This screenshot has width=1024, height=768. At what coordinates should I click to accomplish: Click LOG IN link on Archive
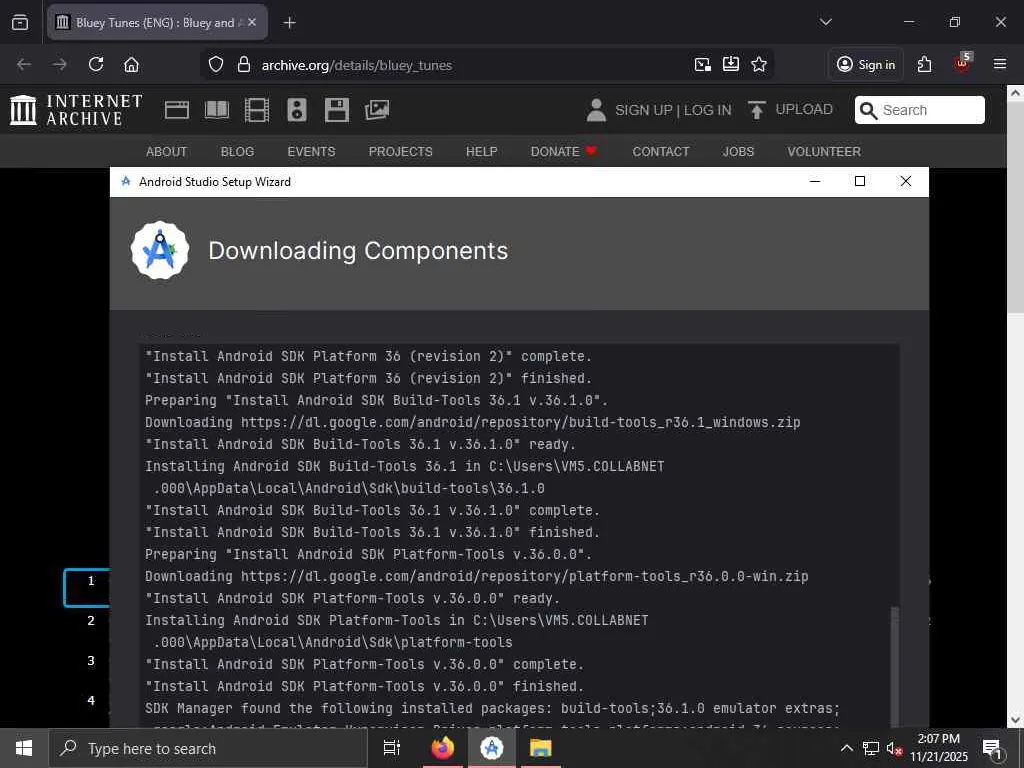pyautogui.click(x=707, y=110)
